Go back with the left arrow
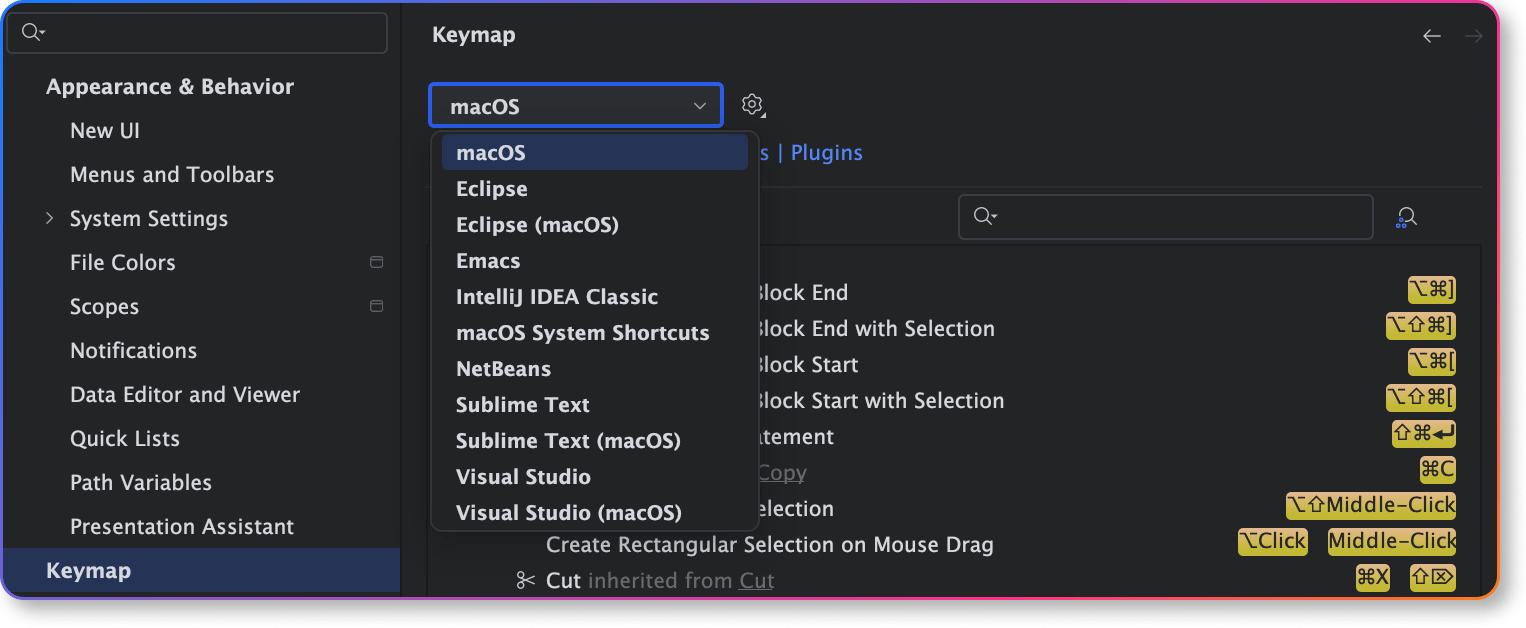This screenshot has height=628, width=1526. click(1432, 36)
